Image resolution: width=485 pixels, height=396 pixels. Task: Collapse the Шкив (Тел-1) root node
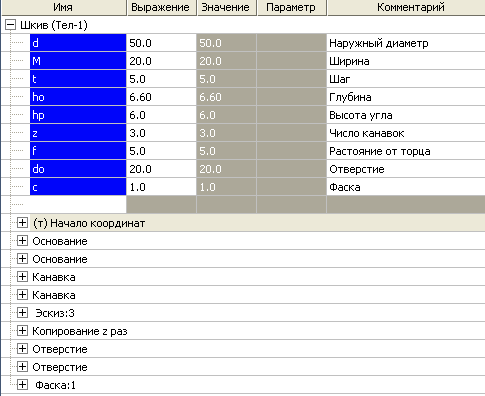pos(11,25)
